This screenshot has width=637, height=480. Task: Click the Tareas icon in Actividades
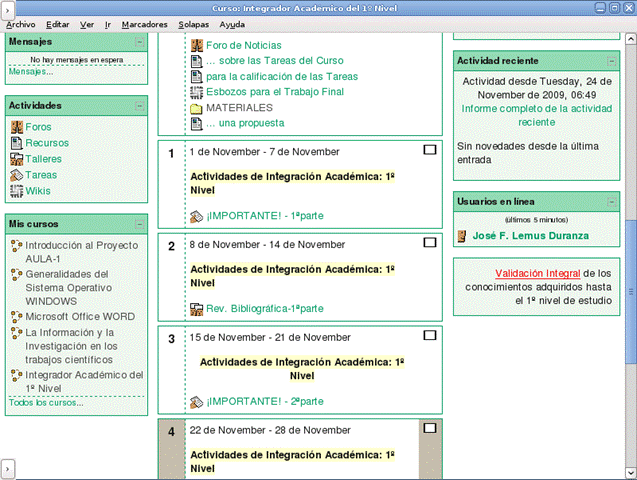(x=17, y=175)
